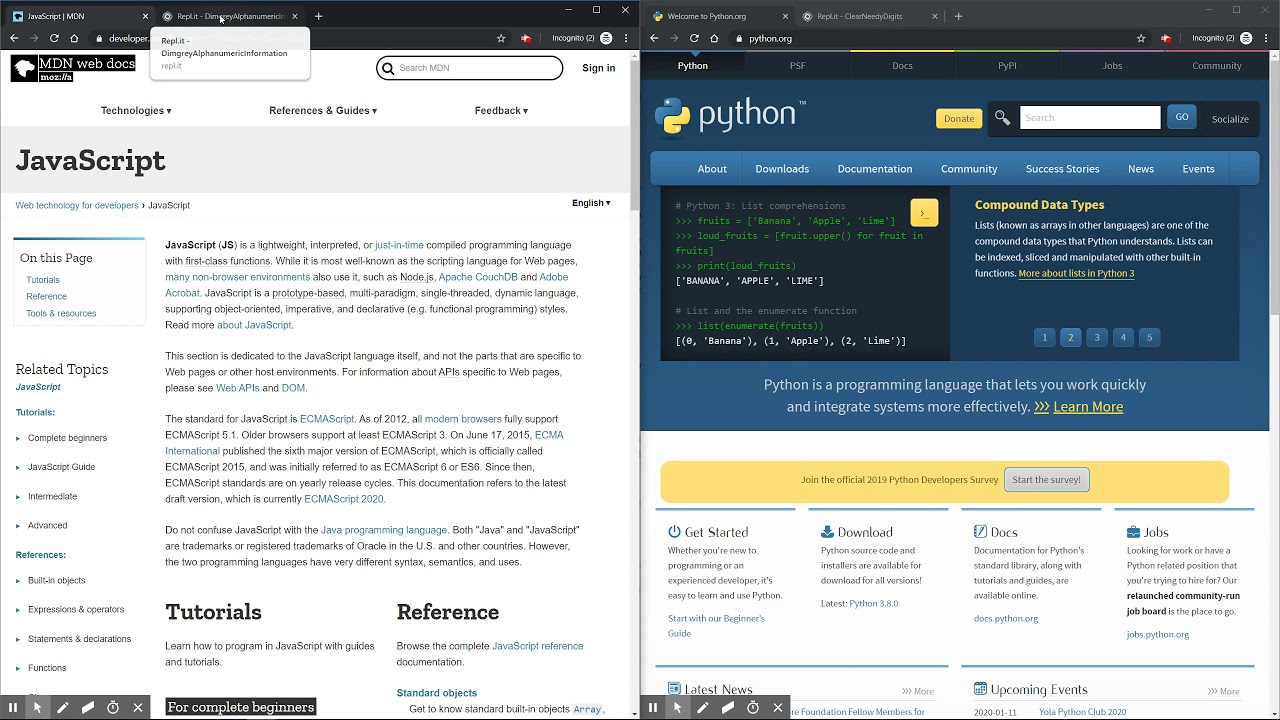
Task: Pause recording in left bottom recorder toolbar
Action: (x=13, y=707)
